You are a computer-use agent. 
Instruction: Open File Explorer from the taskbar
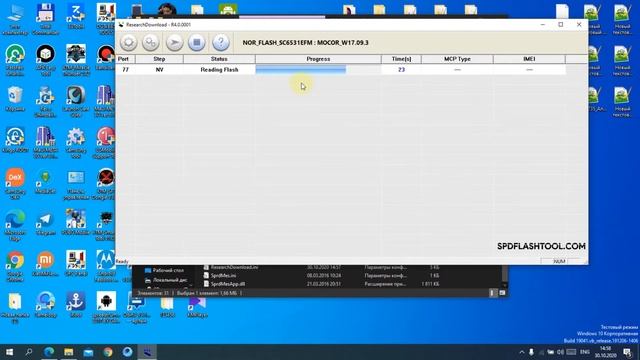(68, 352)
